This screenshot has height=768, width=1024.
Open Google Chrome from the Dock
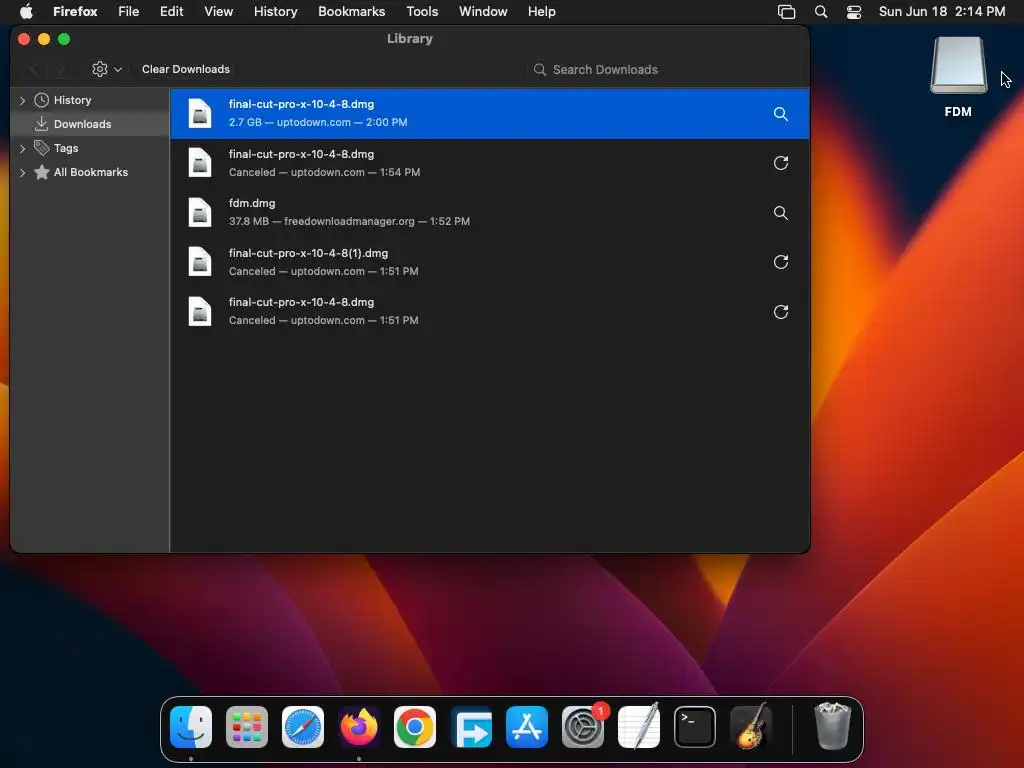415,727
